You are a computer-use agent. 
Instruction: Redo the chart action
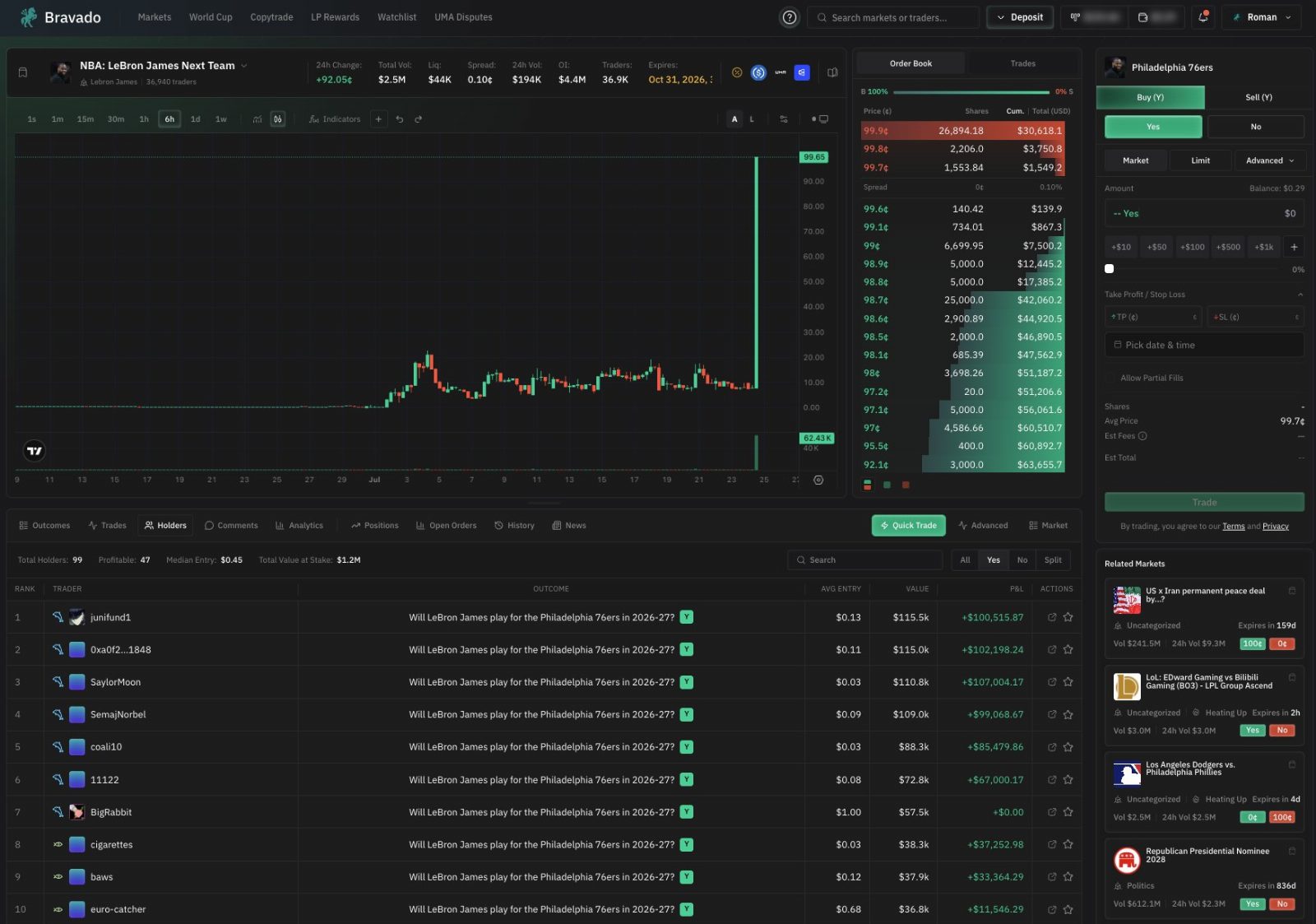click(419, 119)
